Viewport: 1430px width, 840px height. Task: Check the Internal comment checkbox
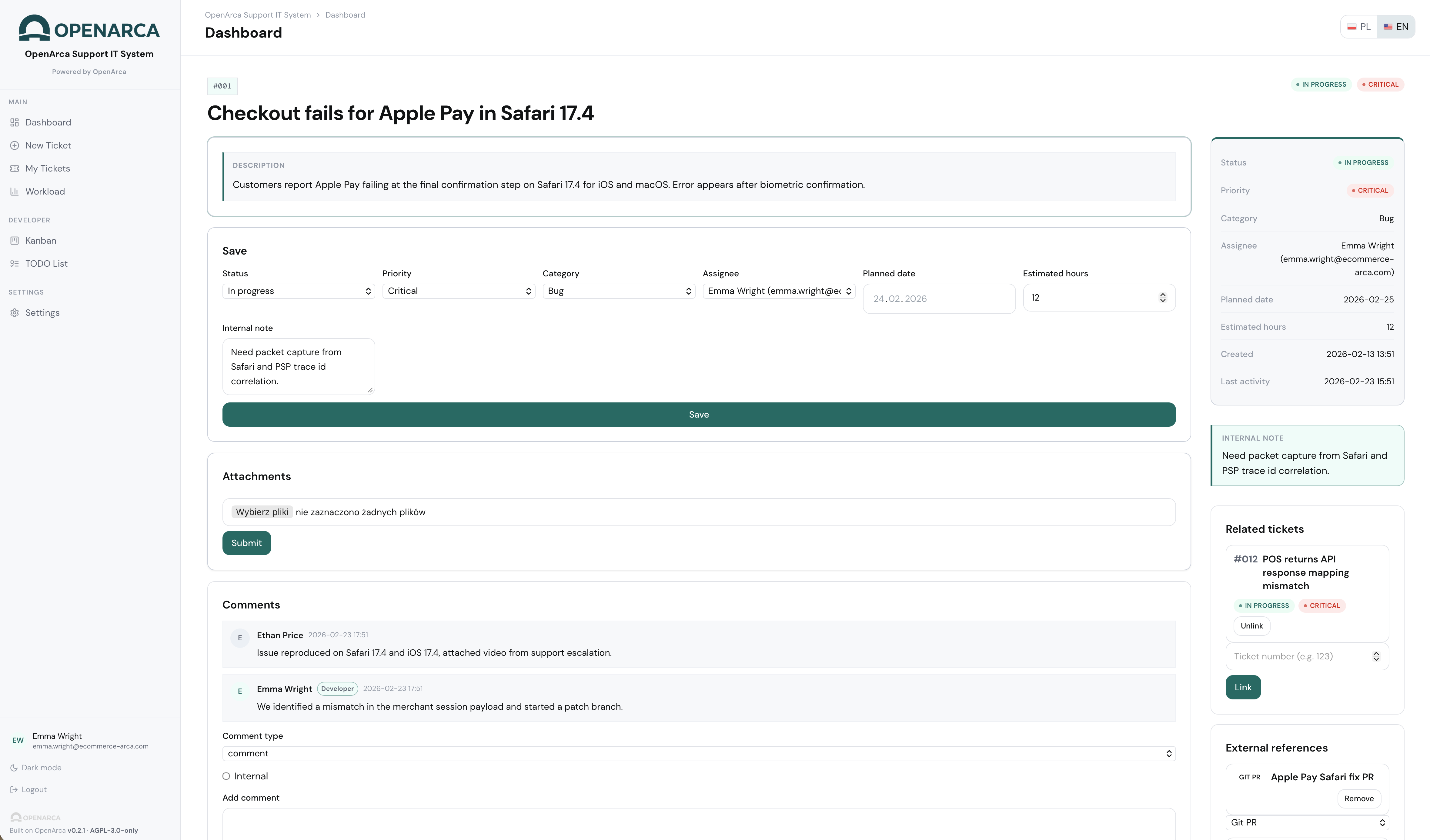click(x=226, y=776)
